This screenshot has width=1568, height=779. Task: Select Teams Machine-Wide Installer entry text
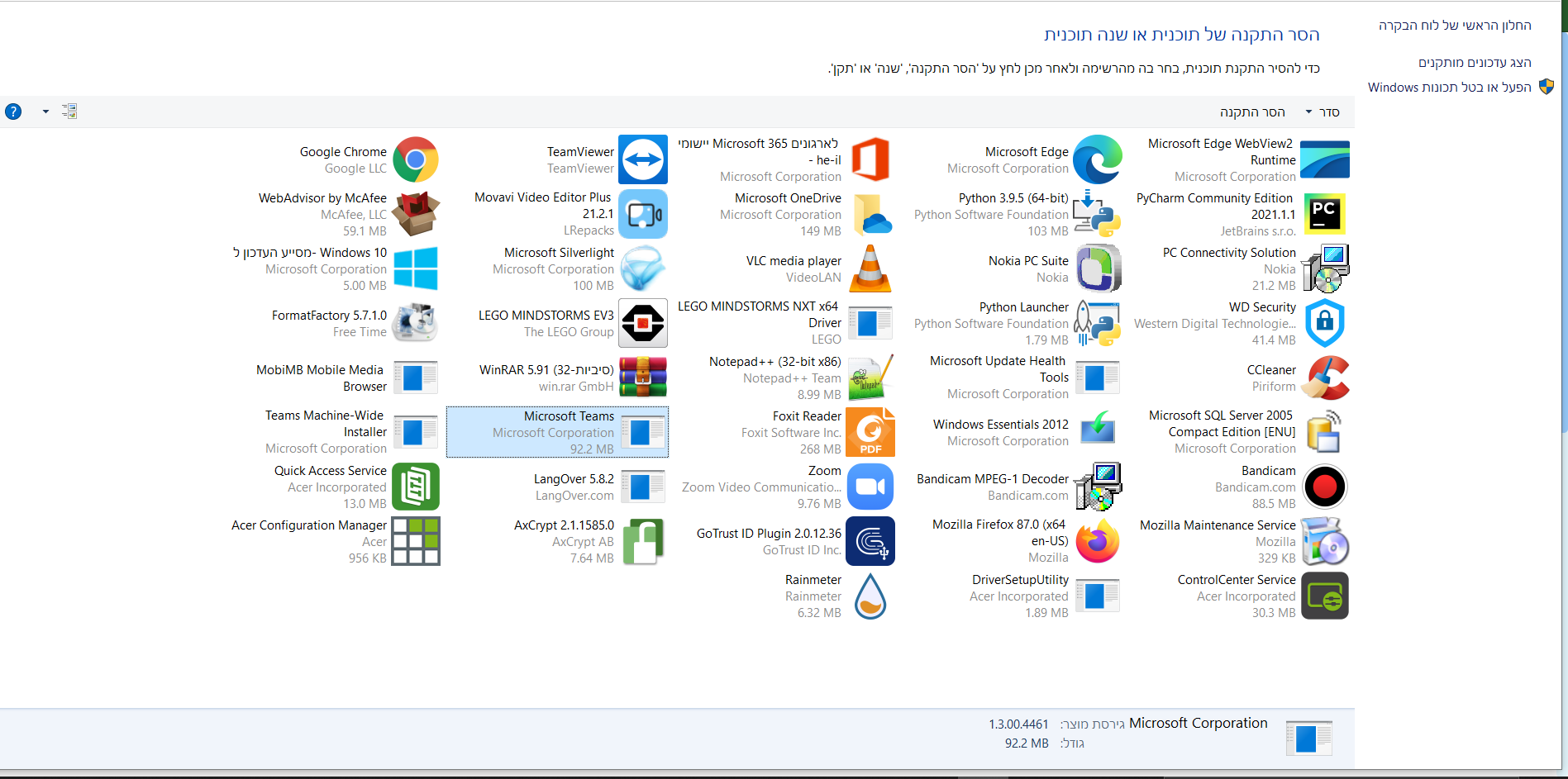tap(326, 424)
